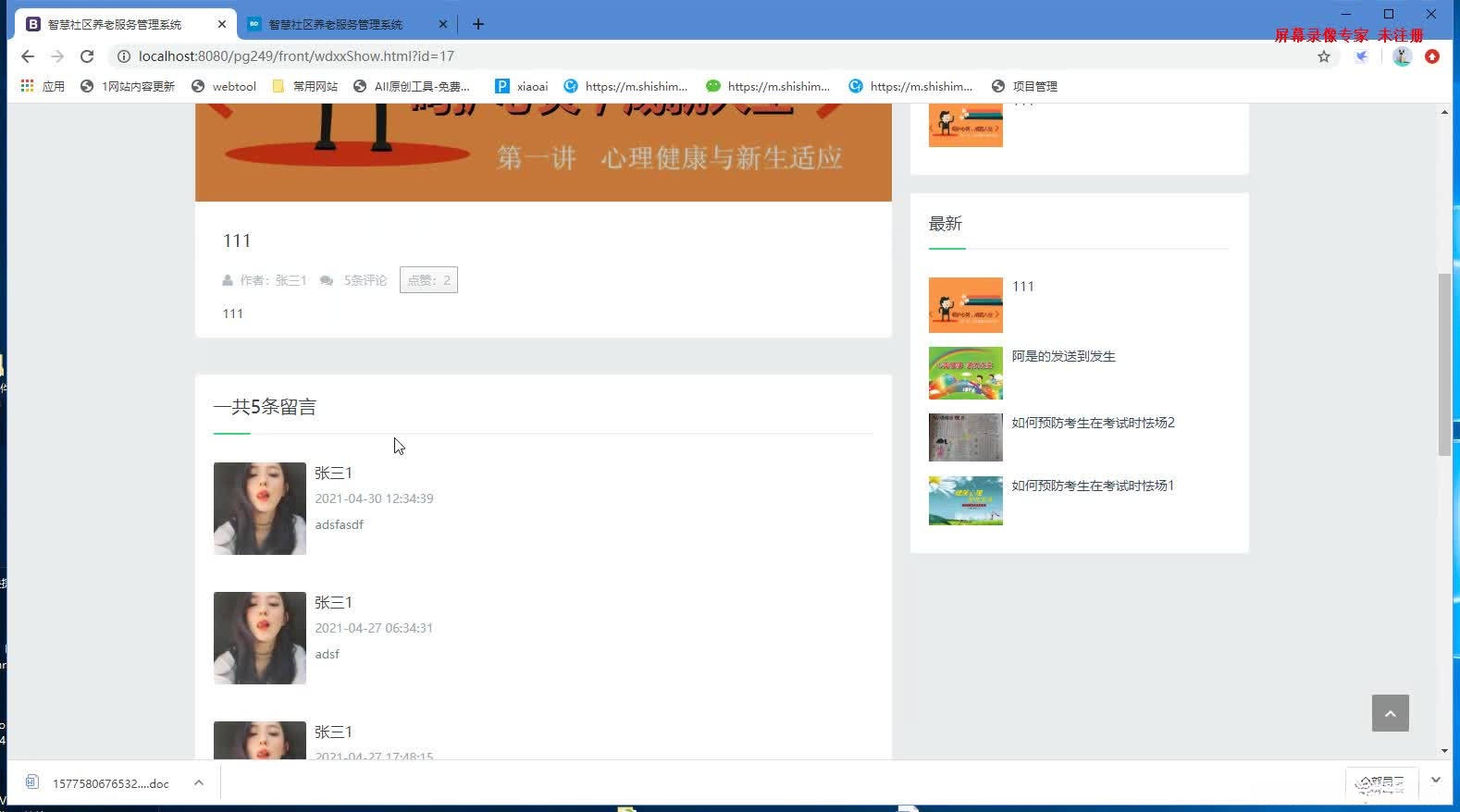Open the first https://m.shishim bookmark
The width and height of the screenshot is (1460, 812).
point(625,86)
